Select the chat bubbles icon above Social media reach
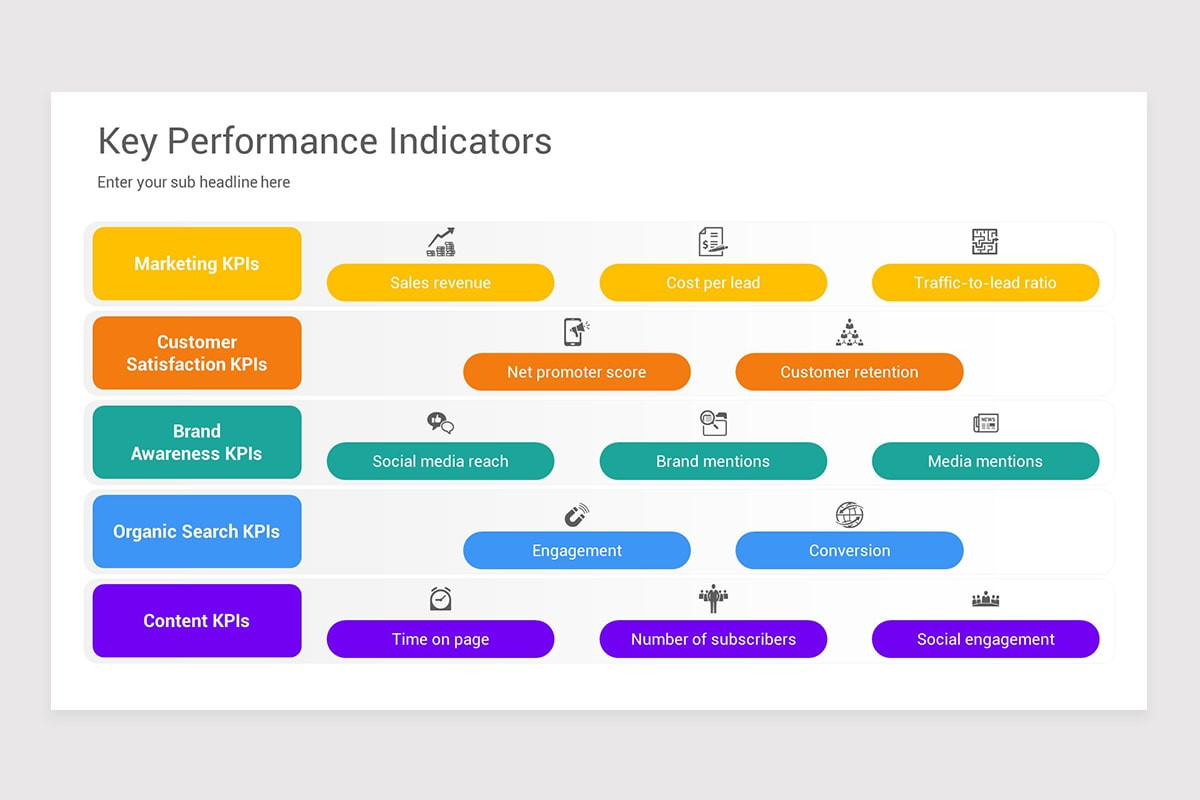Image resolution: width=1200 pixels, height=800 pixels. coord(441,422)
